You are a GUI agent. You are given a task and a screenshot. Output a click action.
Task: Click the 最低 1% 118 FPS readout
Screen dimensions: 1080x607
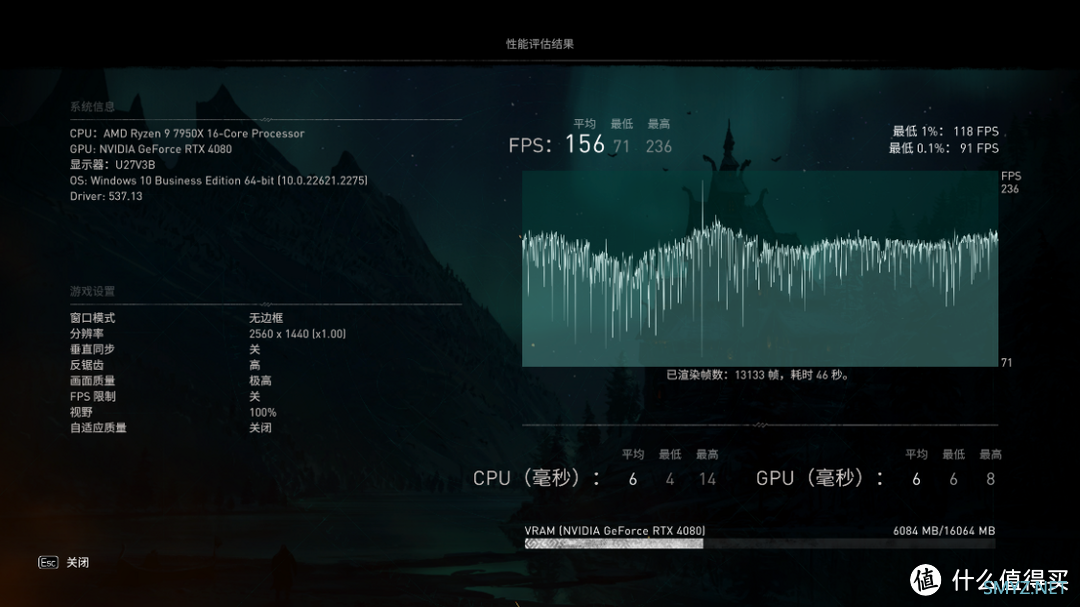pyautogui.click(x=945, y=131)
